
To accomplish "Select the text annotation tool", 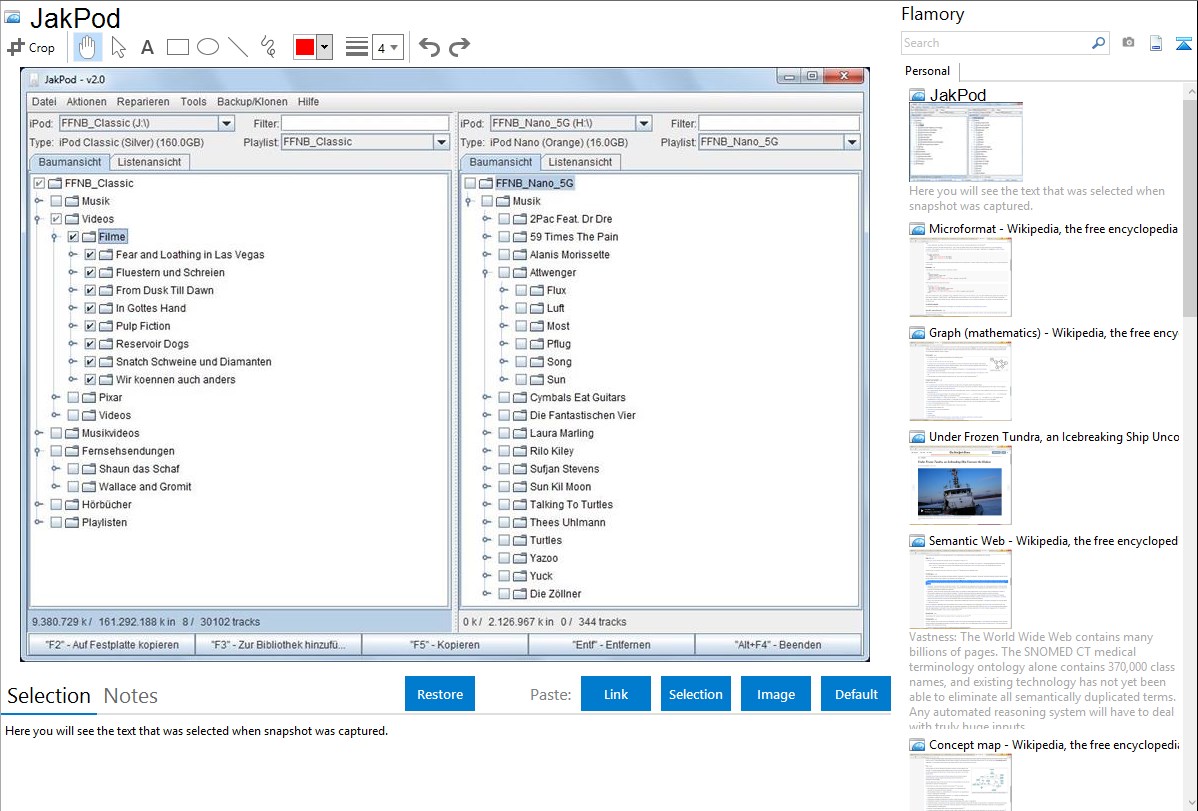I will click(x=147, y=47).
